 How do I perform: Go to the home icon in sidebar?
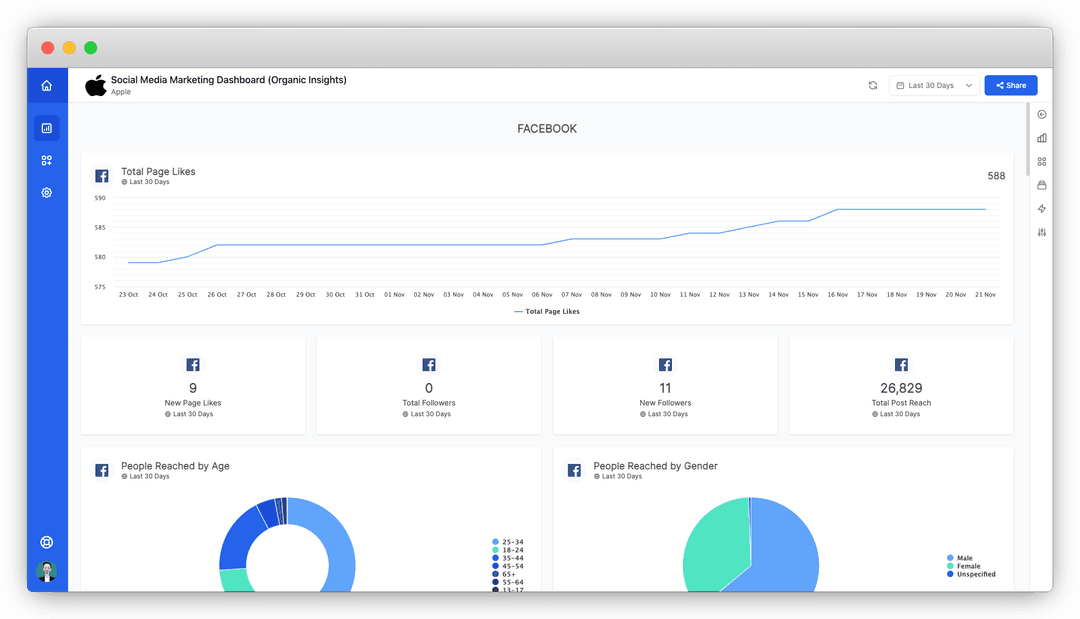(47, 85)
